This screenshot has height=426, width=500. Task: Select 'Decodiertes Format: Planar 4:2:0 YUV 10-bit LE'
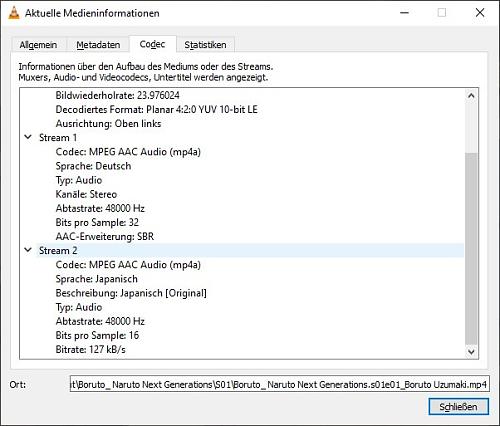(156, 109)
